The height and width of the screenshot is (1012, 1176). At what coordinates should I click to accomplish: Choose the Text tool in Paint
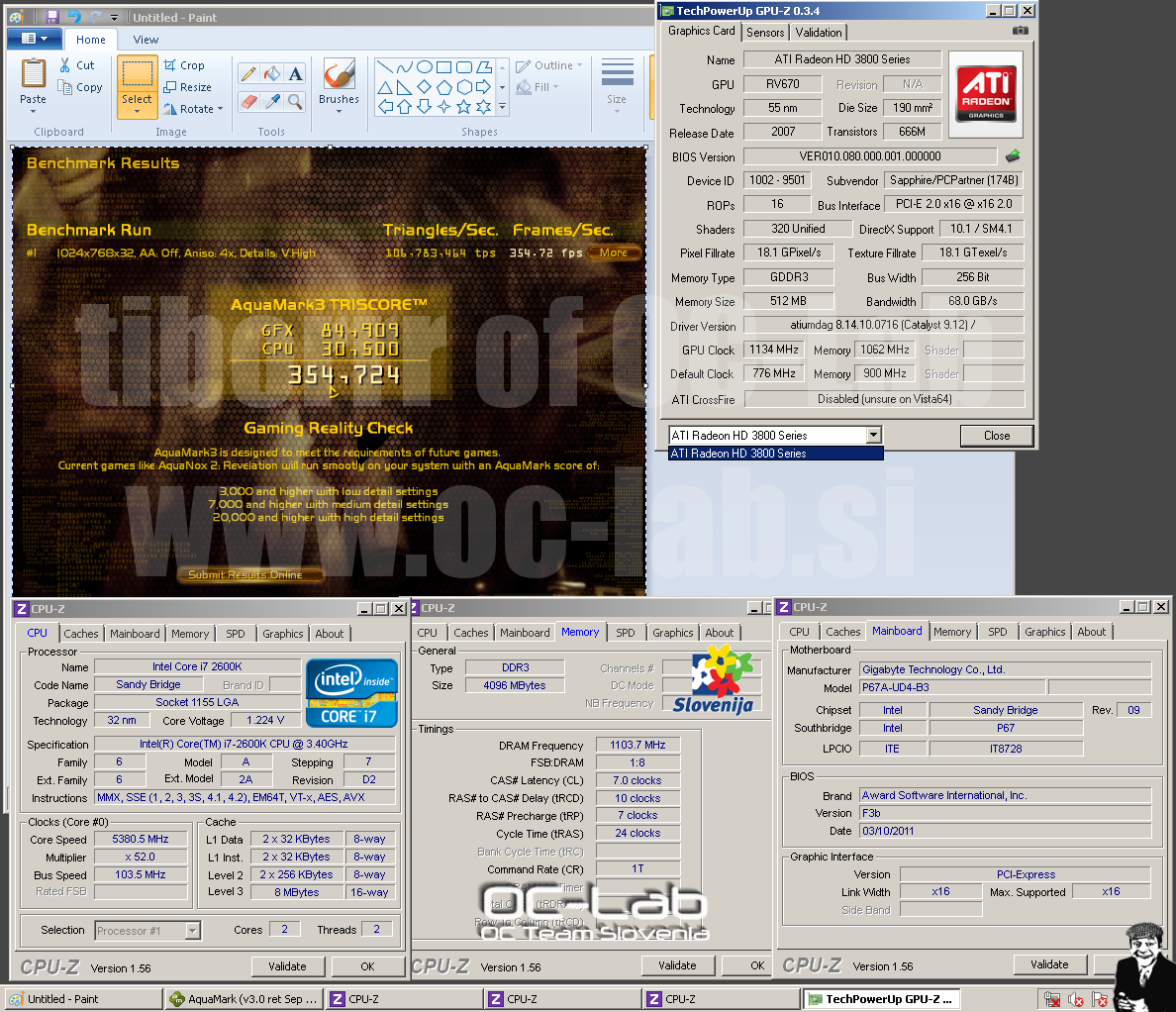coord(296,73)
